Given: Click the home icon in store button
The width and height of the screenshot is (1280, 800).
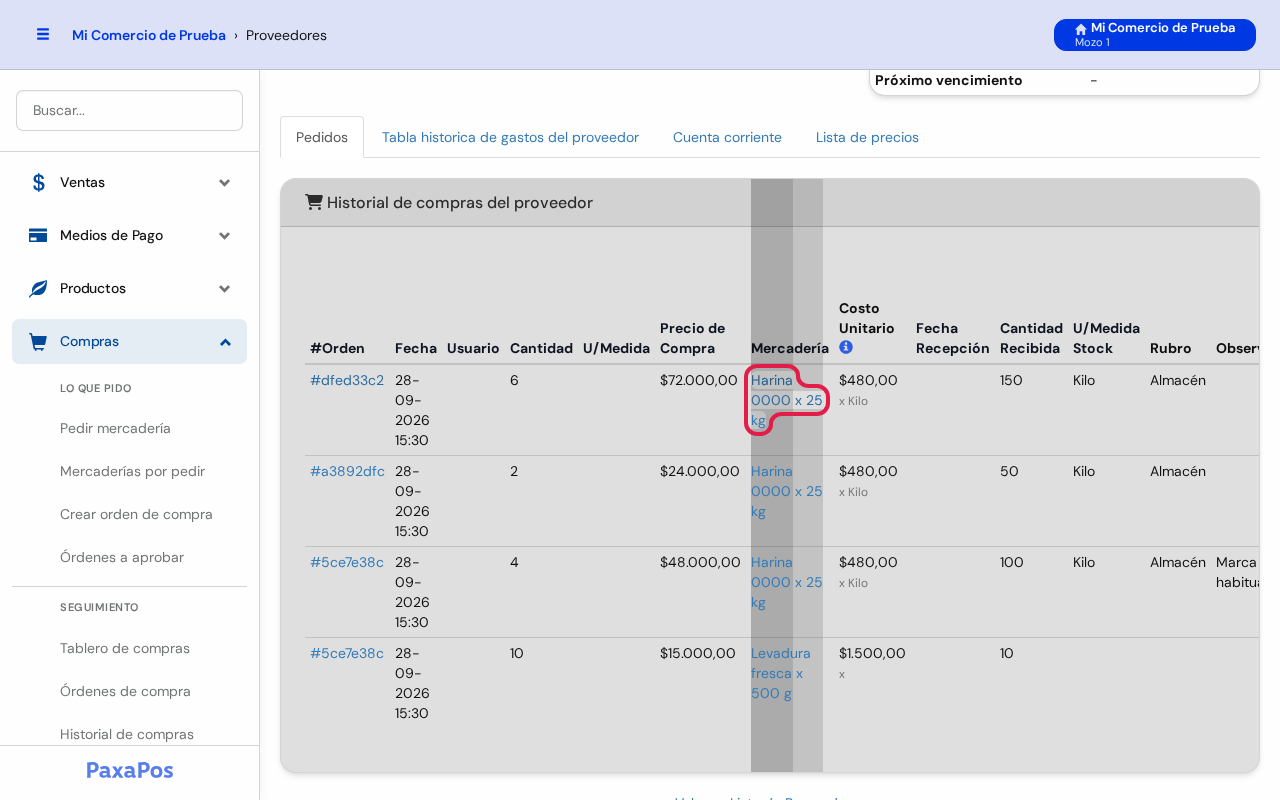Looking at the screenshot, I should (1081, 29).
